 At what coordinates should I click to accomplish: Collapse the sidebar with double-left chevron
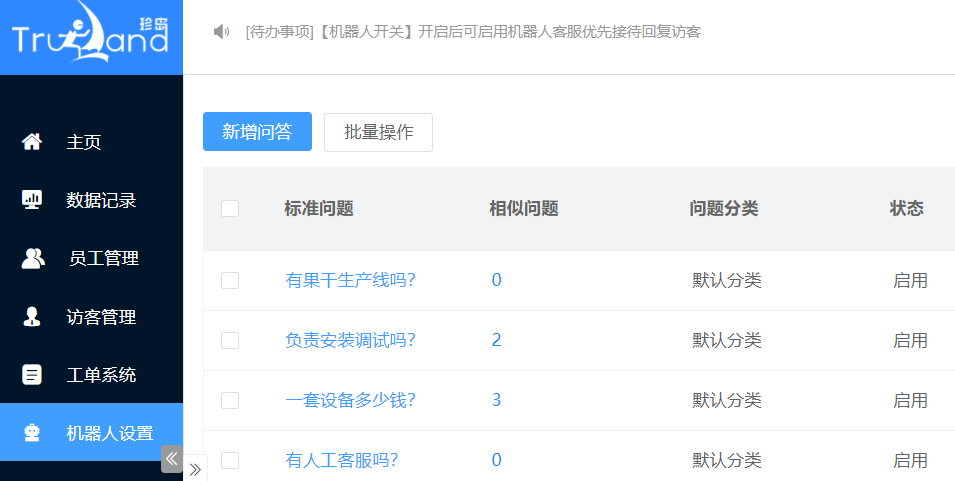[x=171, y=459]
